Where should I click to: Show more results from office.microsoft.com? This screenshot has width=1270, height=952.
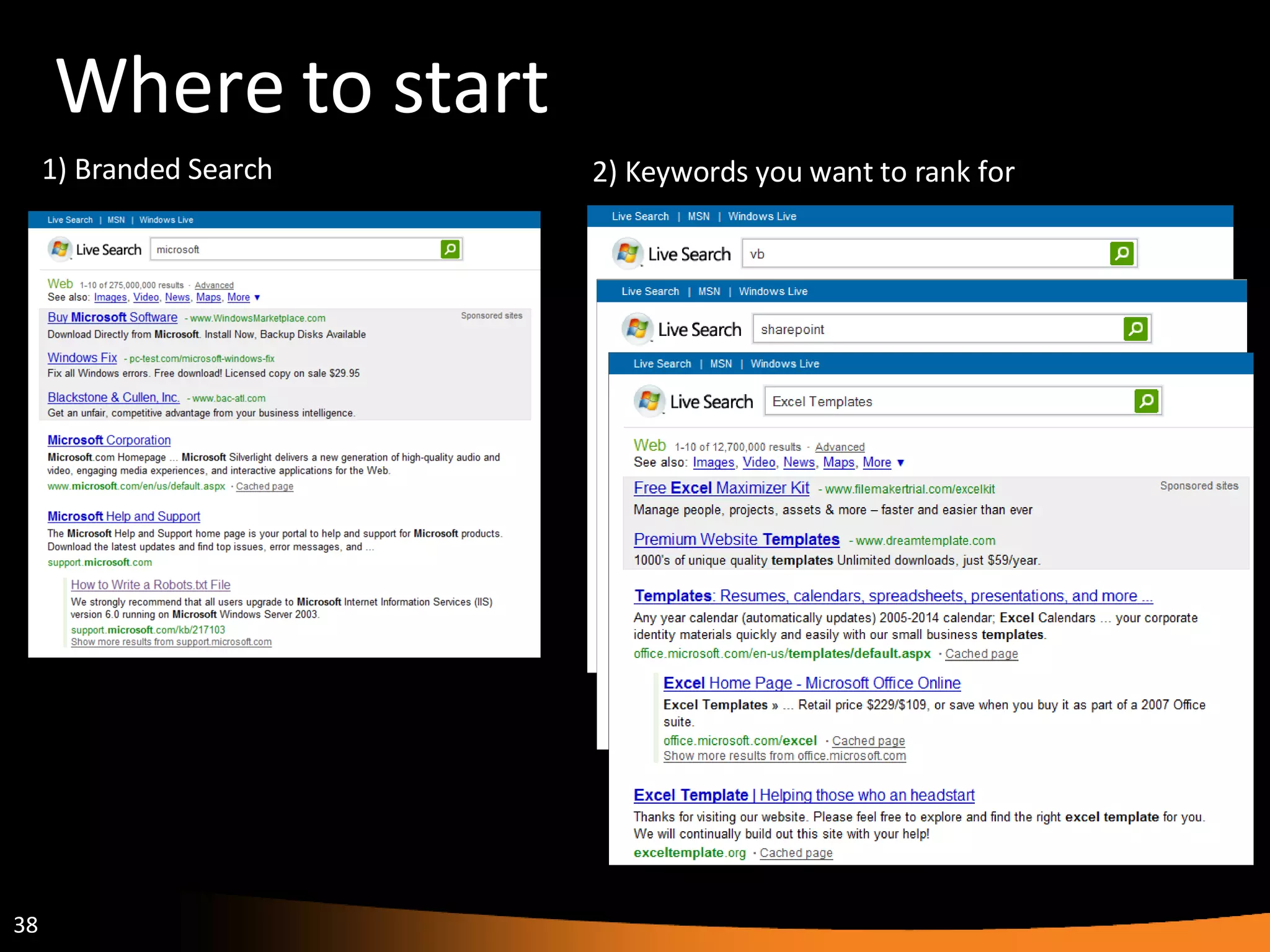click(784, 756)
